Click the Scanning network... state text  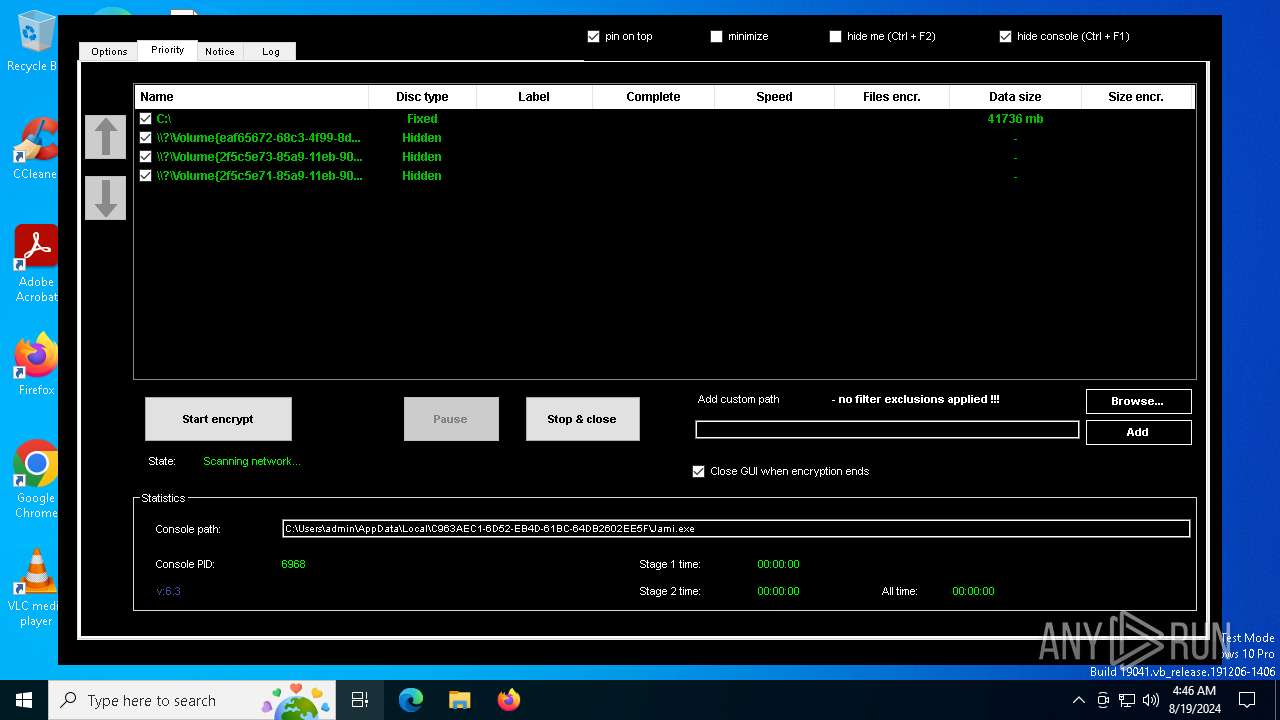tap(251, 461)
